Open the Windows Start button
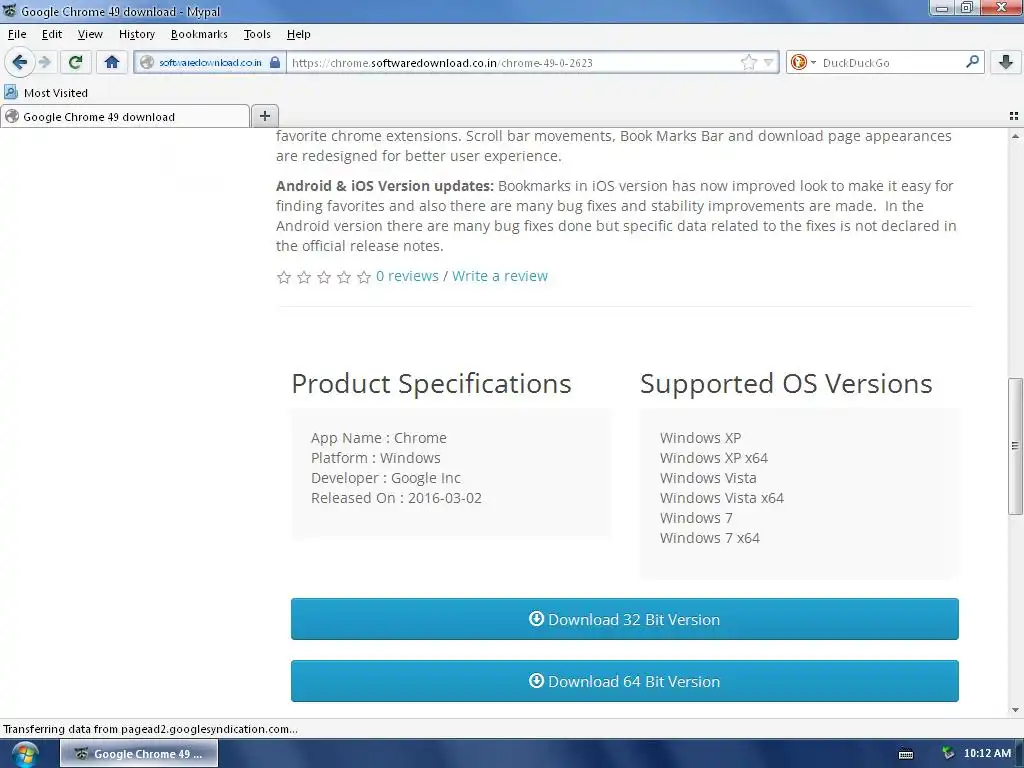Image resolution: width=1024 pixels, height=768 pixels. [25, 755]
